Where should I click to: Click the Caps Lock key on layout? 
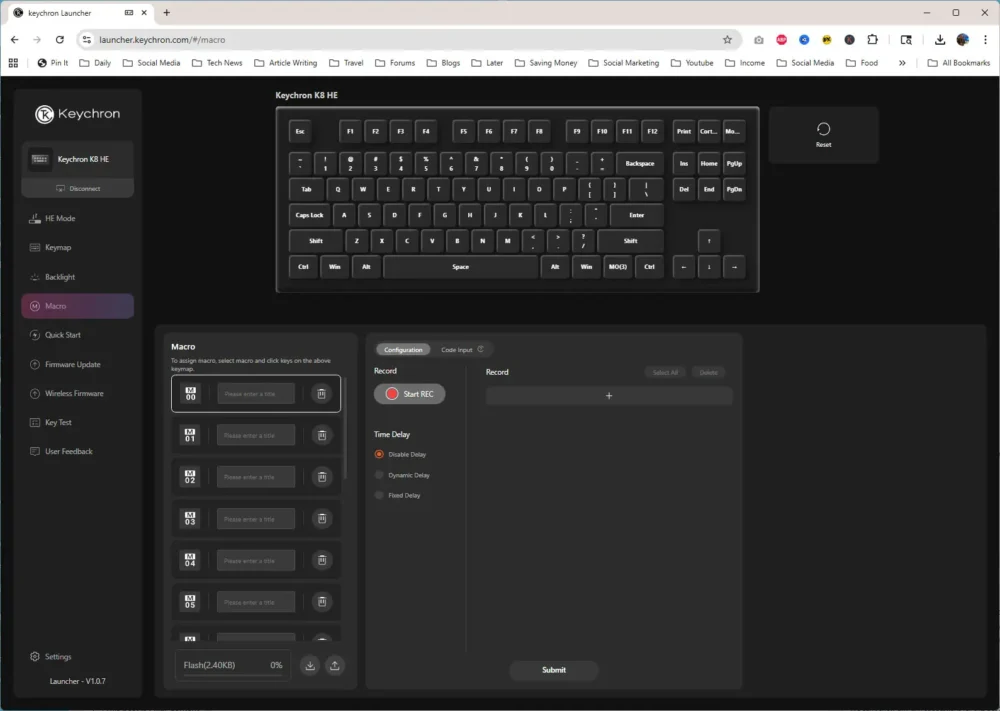tap(309, 216)
